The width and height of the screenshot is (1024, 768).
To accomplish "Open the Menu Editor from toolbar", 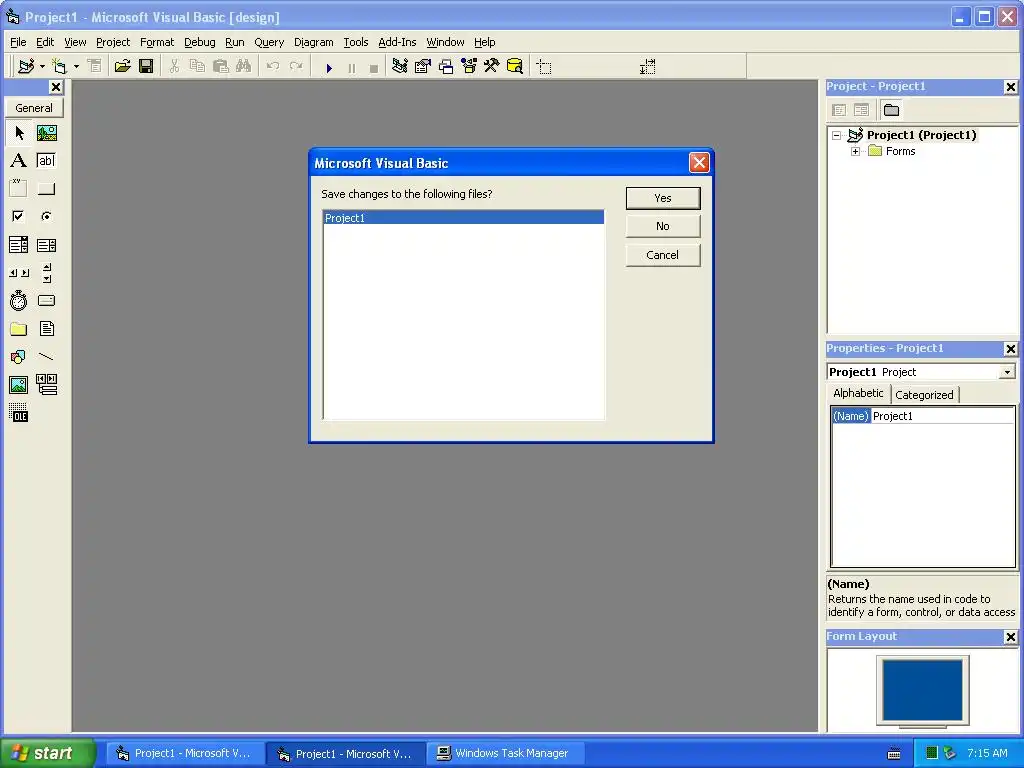I will (x=95, y=66).
